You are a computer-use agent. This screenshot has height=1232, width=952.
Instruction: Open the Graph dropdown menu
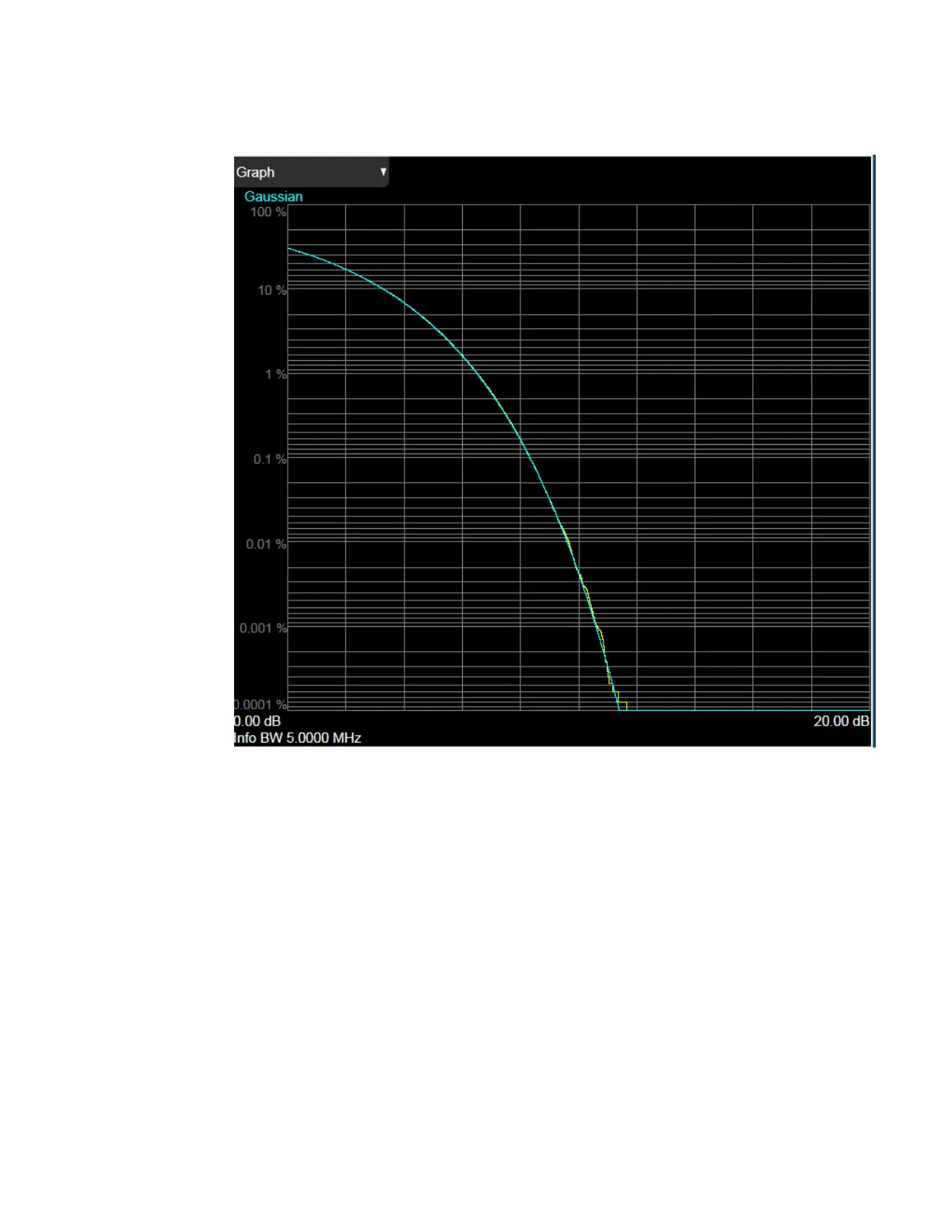(x=311, y=172)
